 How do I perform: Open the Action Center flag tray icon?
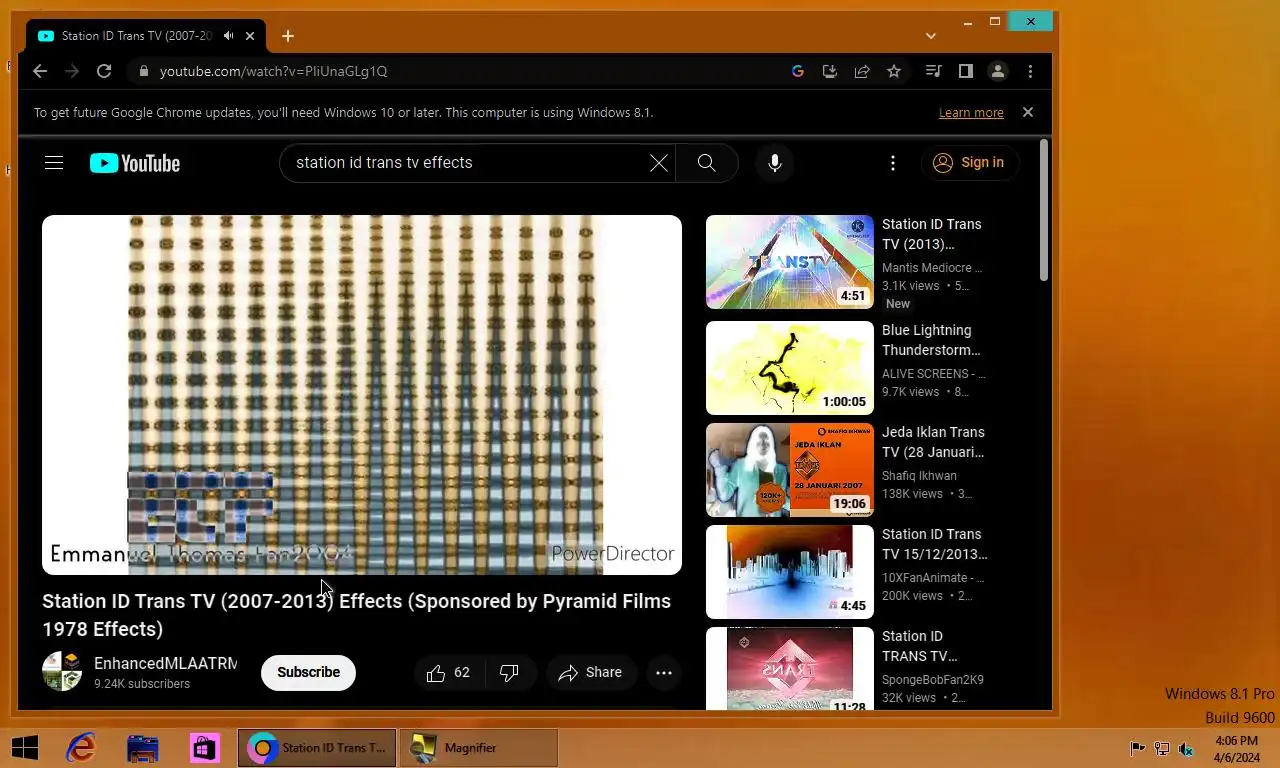pyautogui.click(x=1137, y=748)
